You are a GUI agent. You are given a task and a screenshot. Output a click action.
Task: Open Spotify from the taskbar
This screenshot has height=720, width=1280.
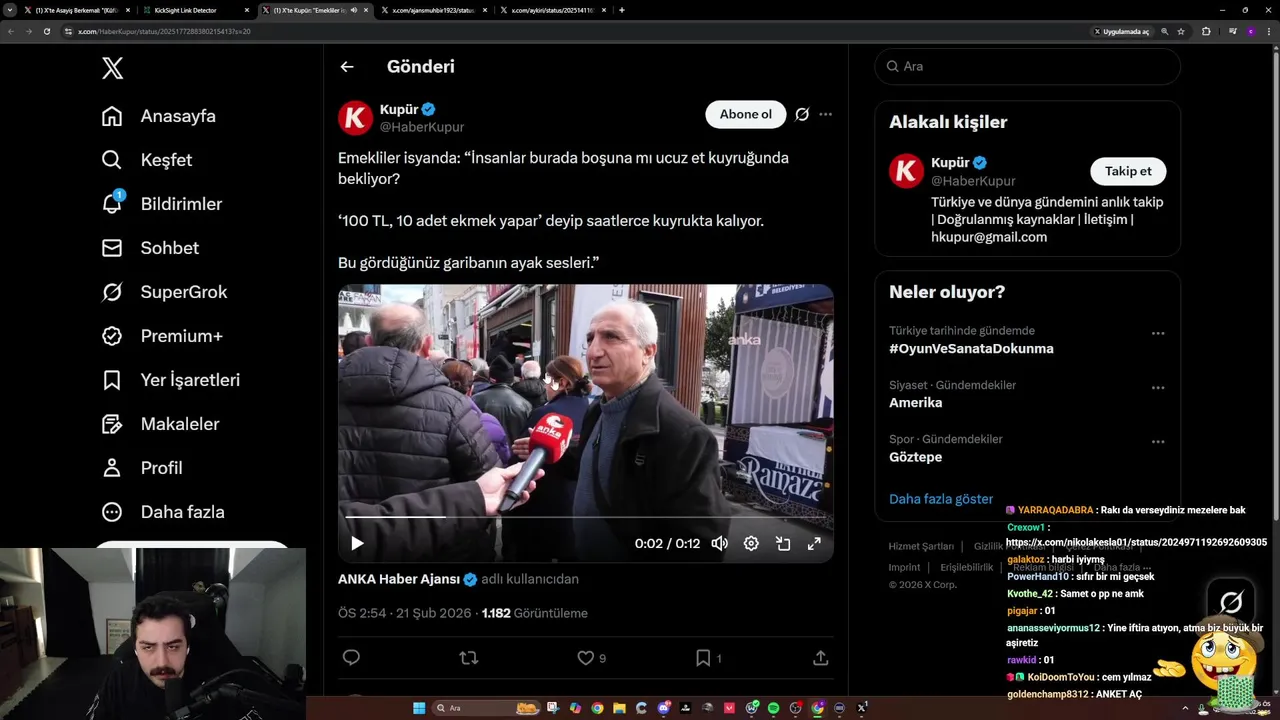point(774,708)
